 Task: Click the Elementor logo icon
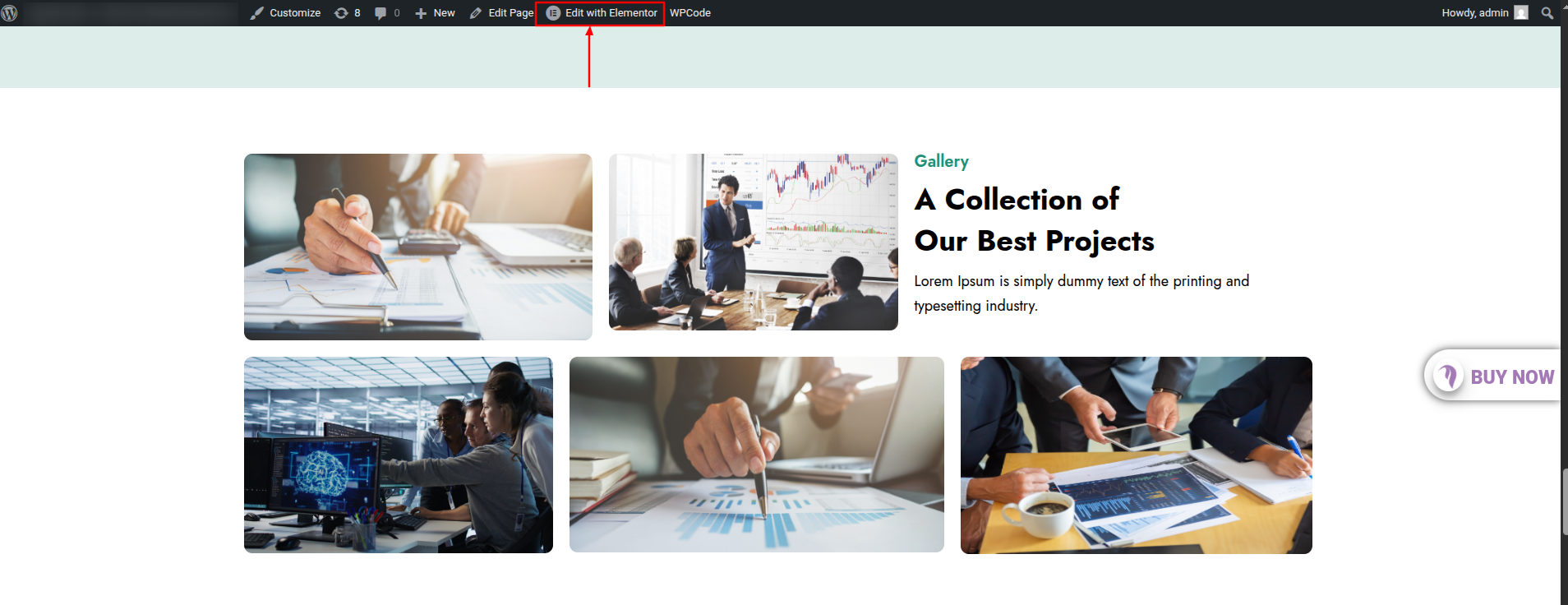[553, 13]
